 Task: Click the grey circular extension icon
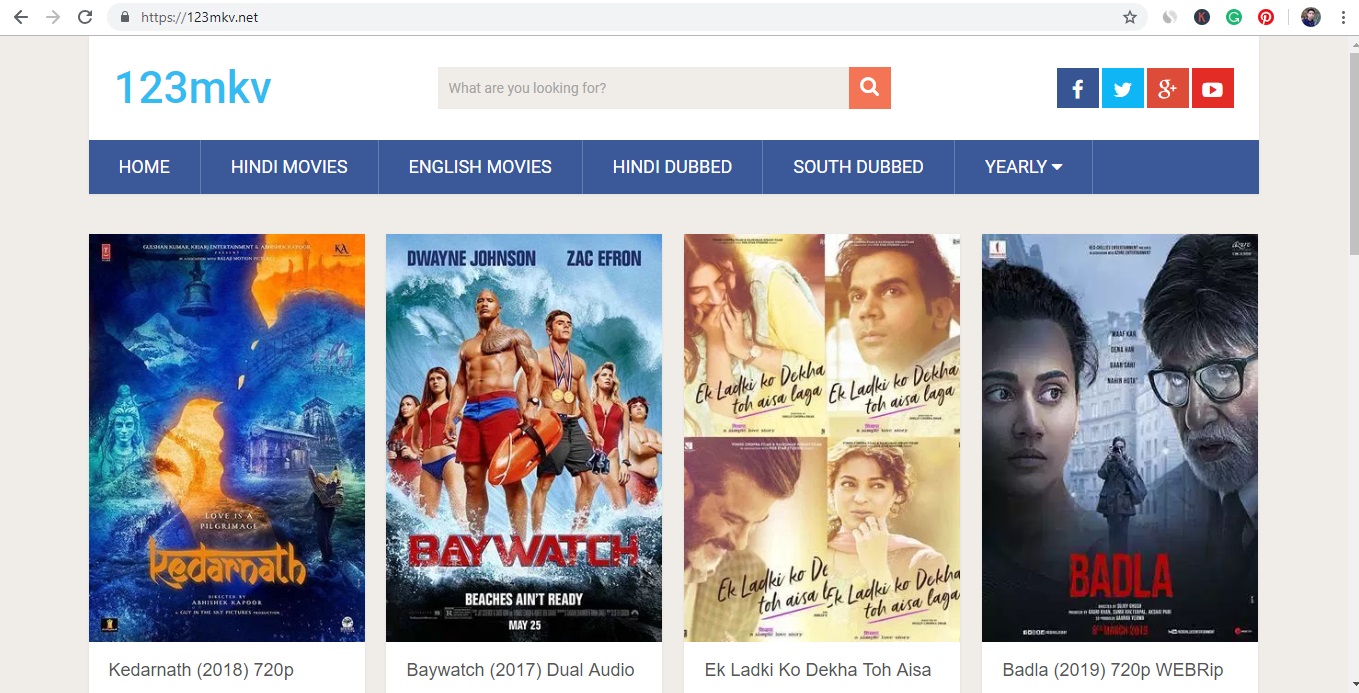(1169, 17)
